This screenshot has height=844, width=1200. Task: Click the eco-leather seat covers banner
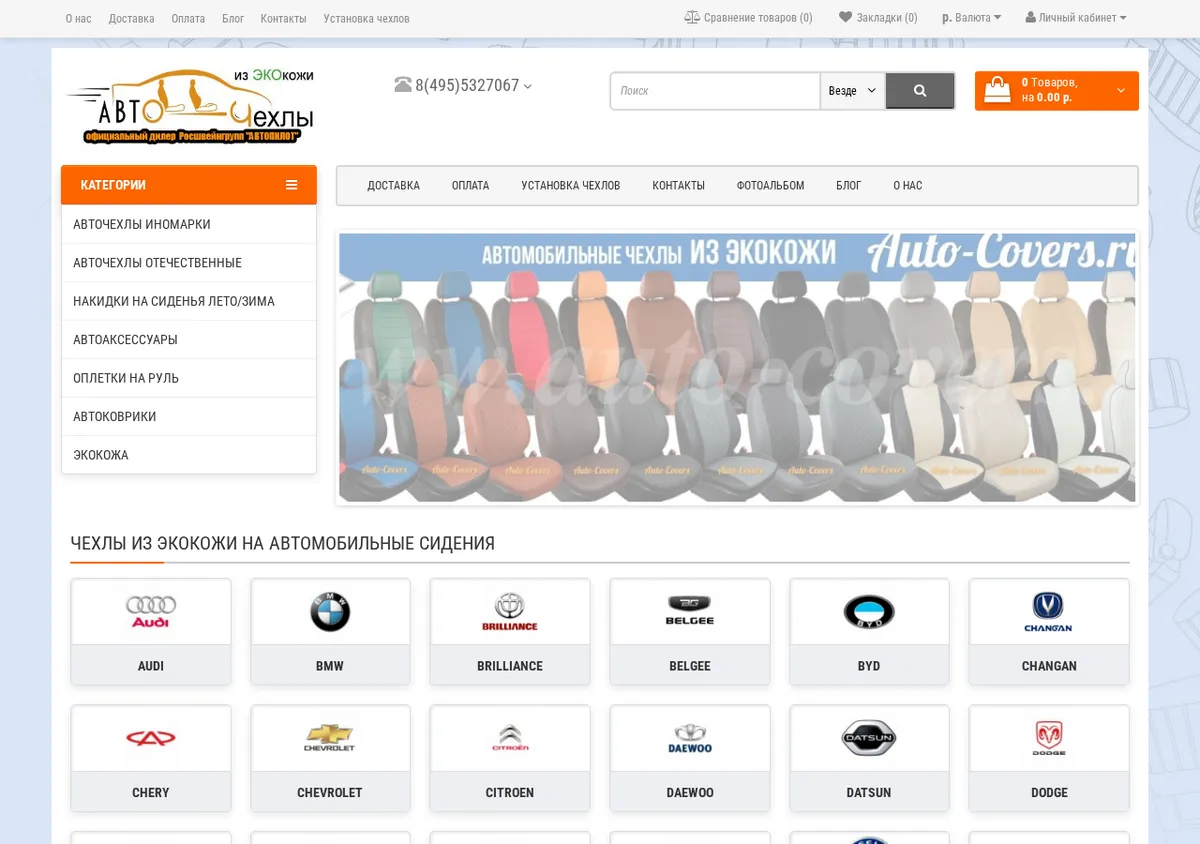click(x=737, y=368)
